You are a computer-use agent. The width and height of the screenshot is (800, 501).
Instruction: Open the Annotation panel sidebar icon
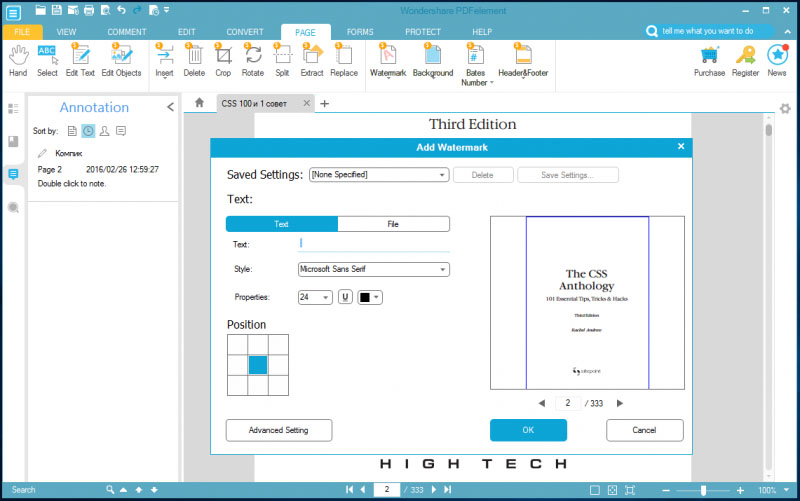[x=13, y=174]
